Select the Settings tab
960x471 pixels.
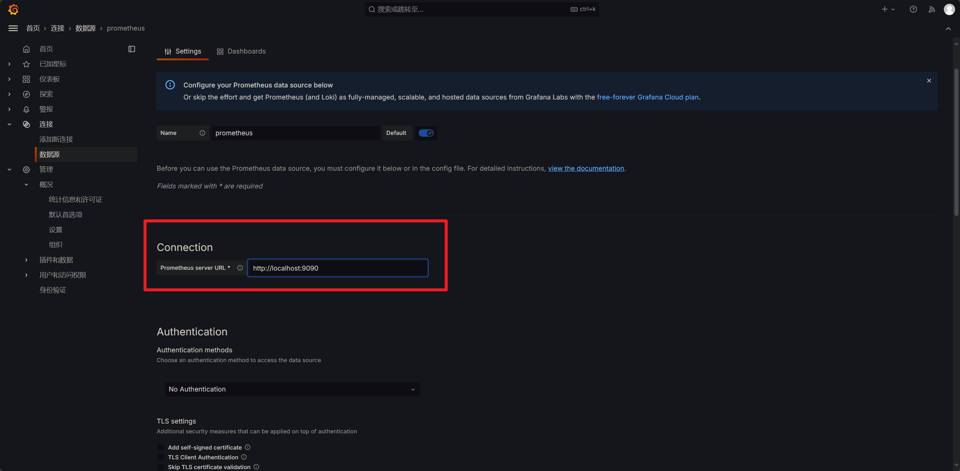click(x=183, y=51)
